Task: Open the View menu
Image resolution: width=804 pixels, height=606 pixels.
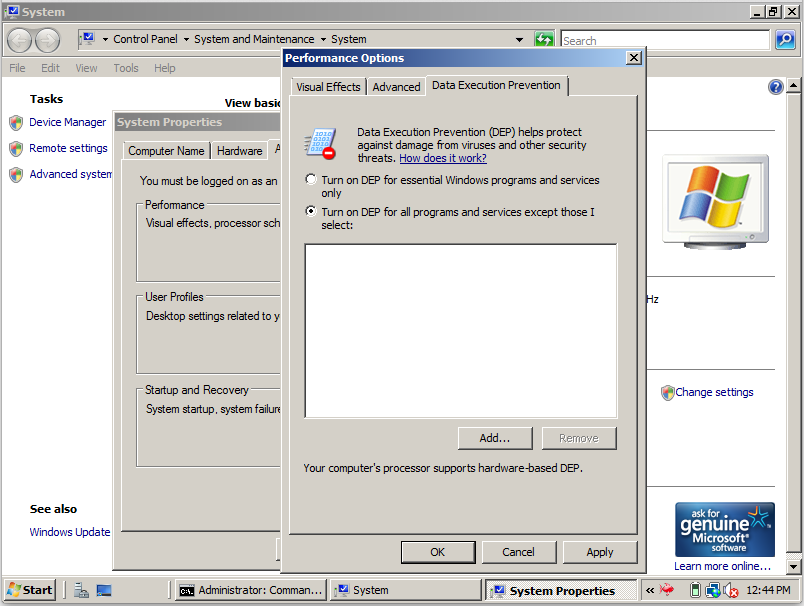Action: (86, 68)
